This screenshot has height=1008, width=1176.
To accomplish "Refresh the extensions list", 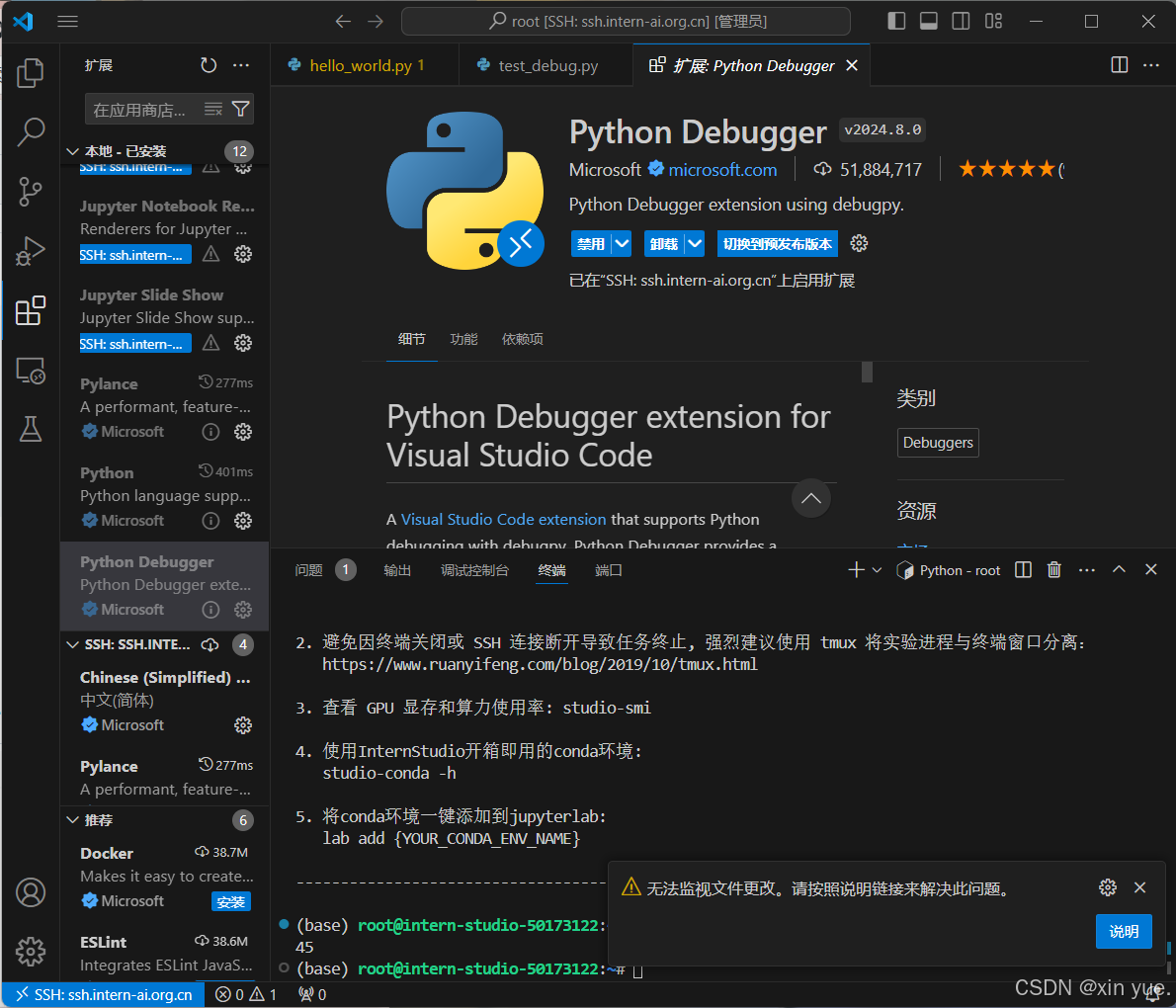I will [x=208, y=64].
